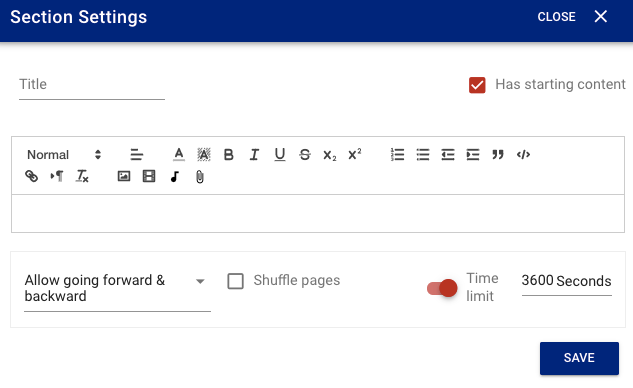Viewport: 633px width, 388px height.
Task: Apply italic formatting
Action: tap(254, 155)
